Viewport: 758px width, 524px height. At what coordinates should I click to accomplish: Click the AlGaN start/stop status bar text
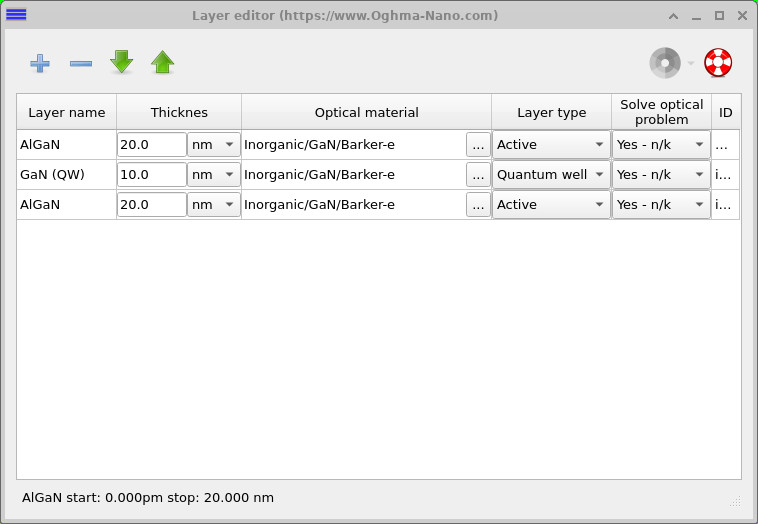point(148,497)
